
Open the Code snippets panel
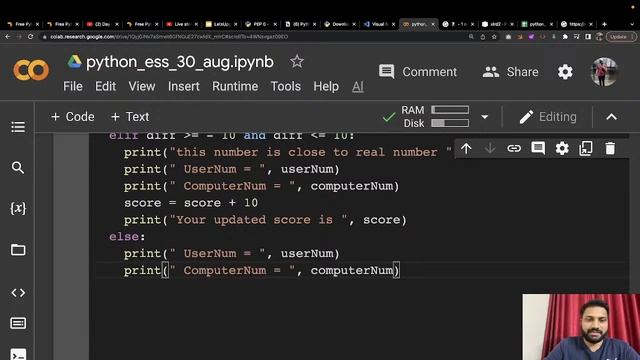point(18,293)
